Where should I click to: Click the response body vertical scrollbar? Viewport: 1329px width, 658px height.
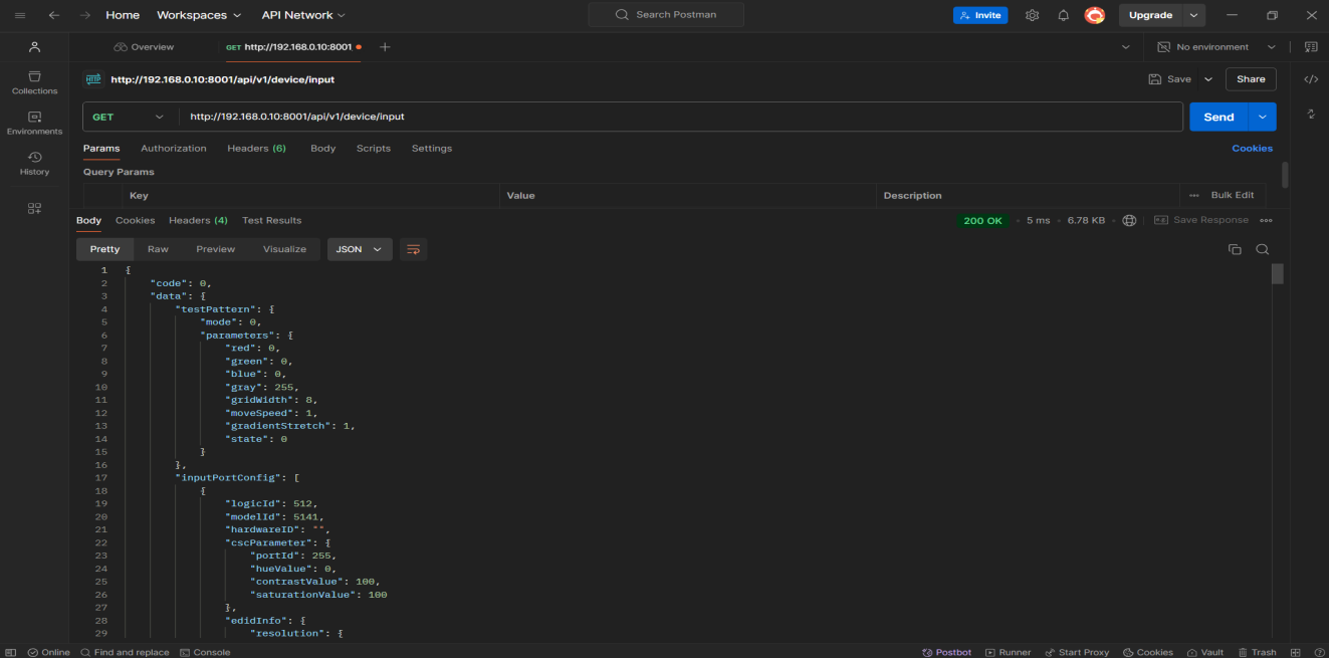click(1277, 274)
